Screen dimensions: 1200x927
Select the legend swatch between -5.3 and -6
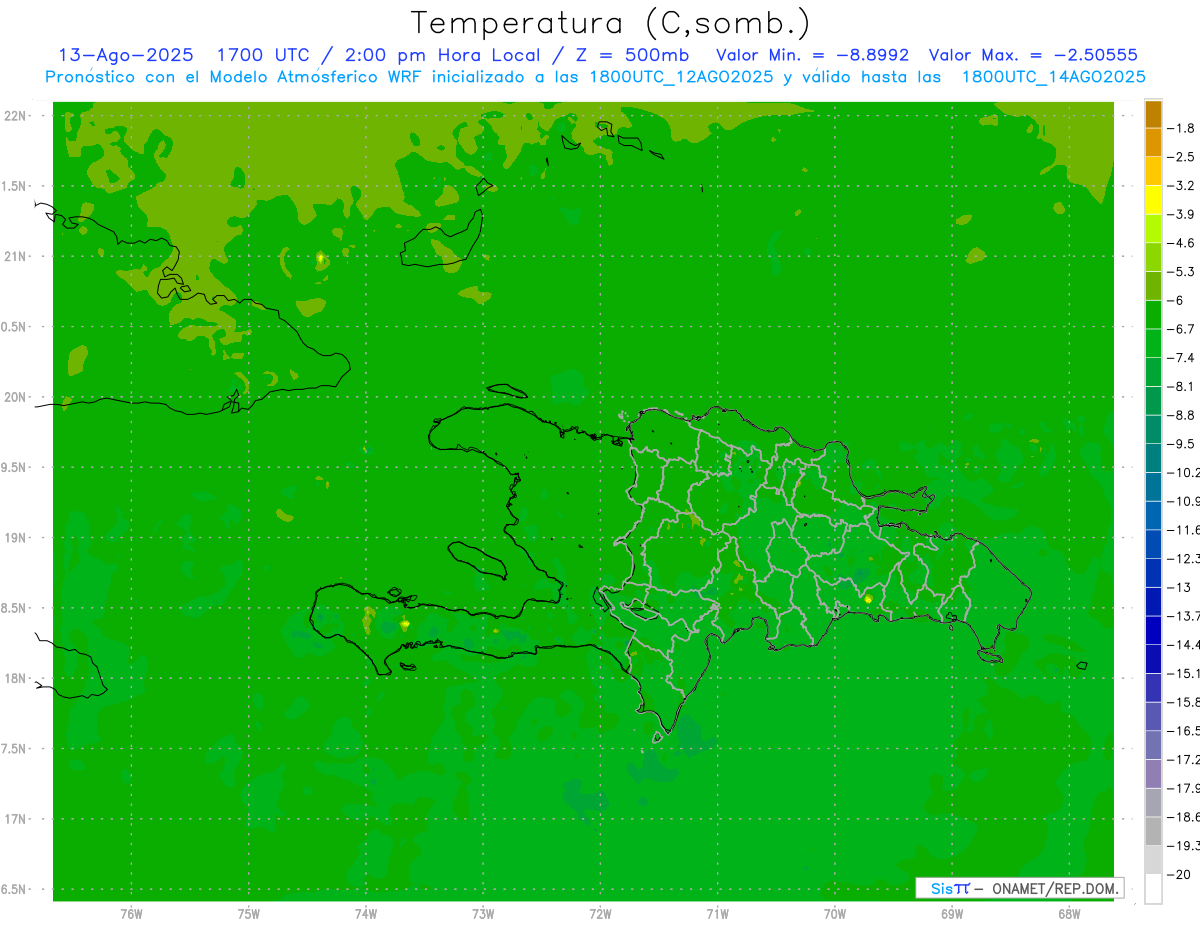click(1153, 286)
